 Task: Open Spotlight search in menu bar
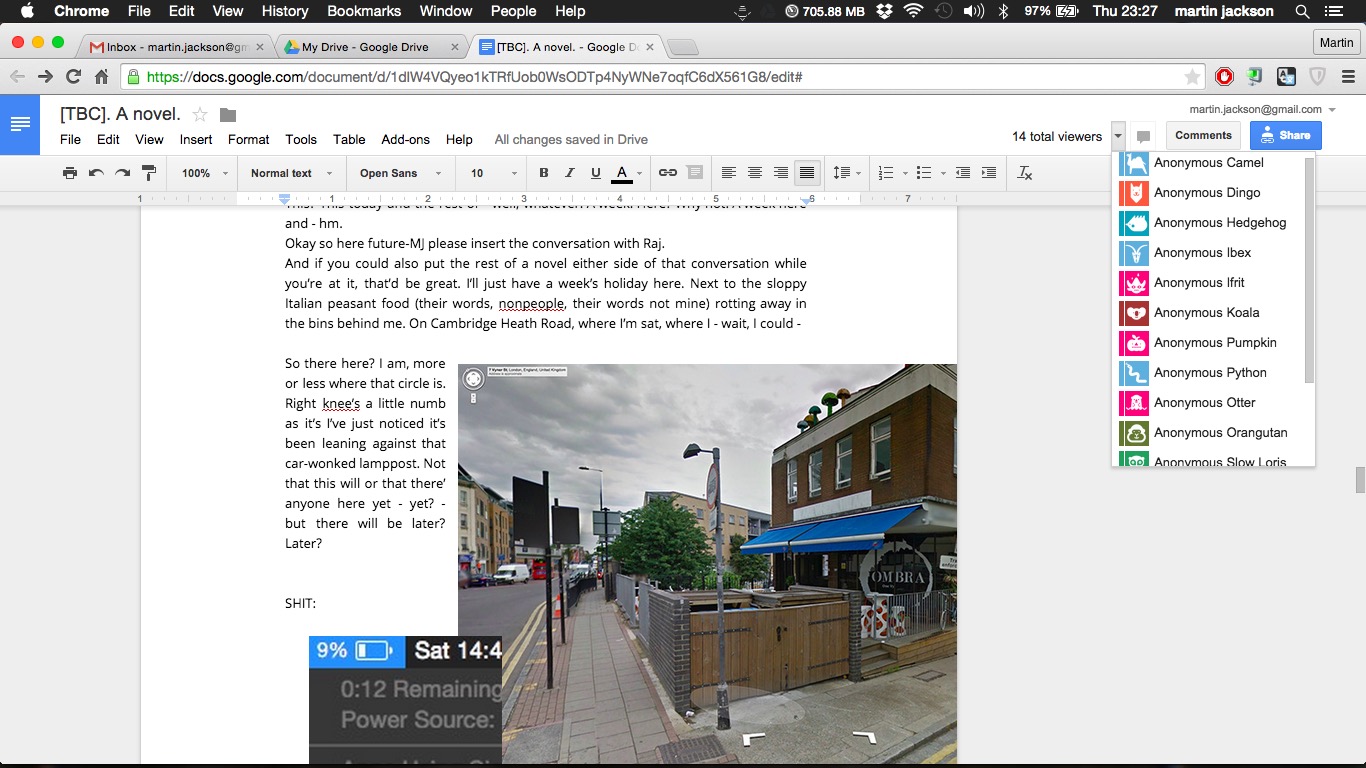click(1302, 11)
